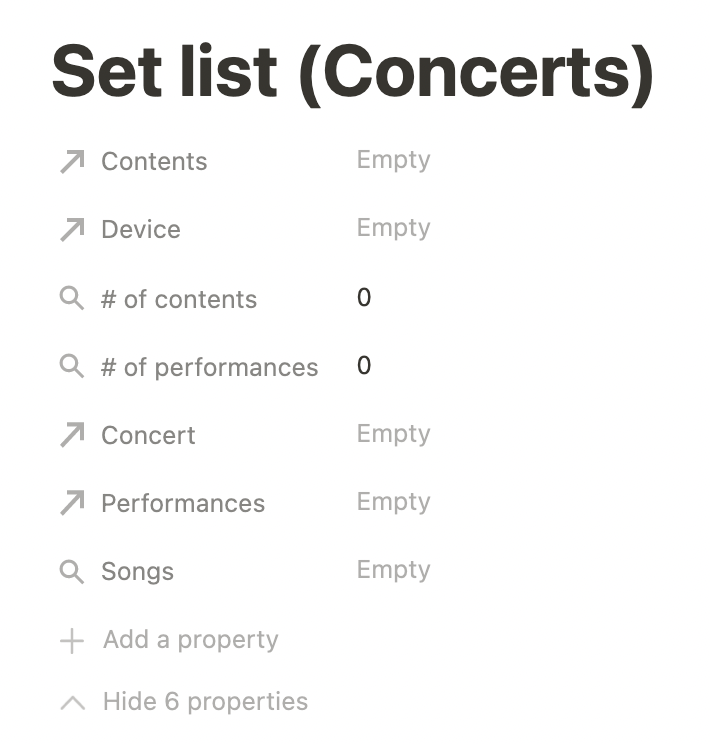Click the relation arrow icon beside Performances
Viewport: 710px width, 744px height.
72,503
